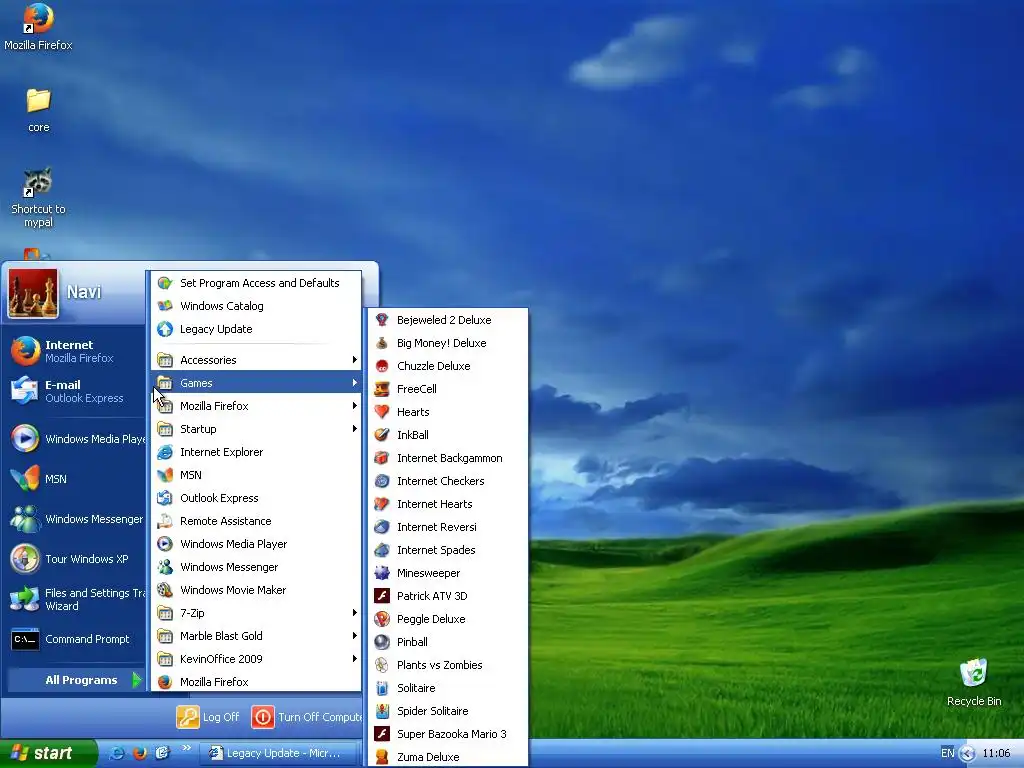The image size is (1024, 768).
Task: Open Files and Settings Transfer Wizard
Action: [74, 599]
